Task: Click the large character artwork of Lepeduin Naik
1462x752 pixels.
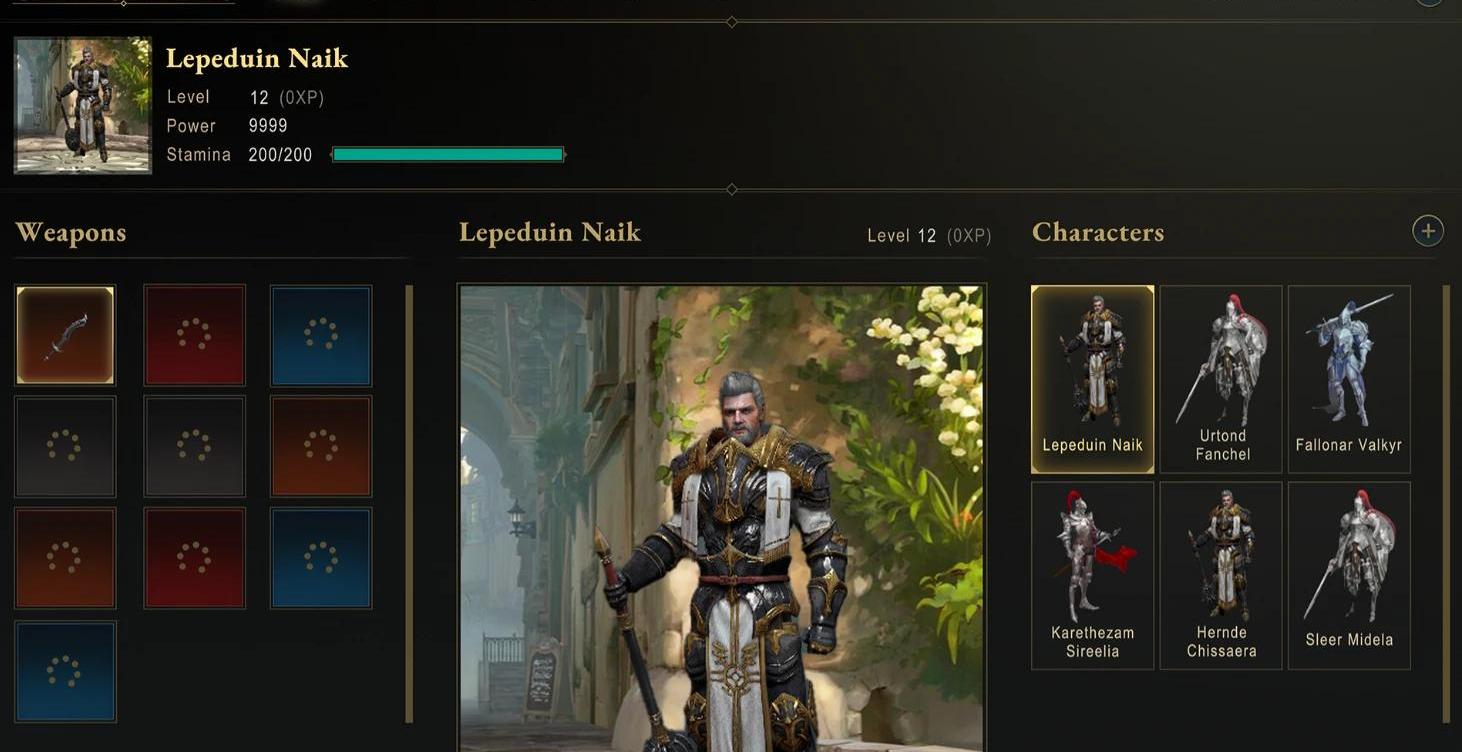Action: [721, 518]
